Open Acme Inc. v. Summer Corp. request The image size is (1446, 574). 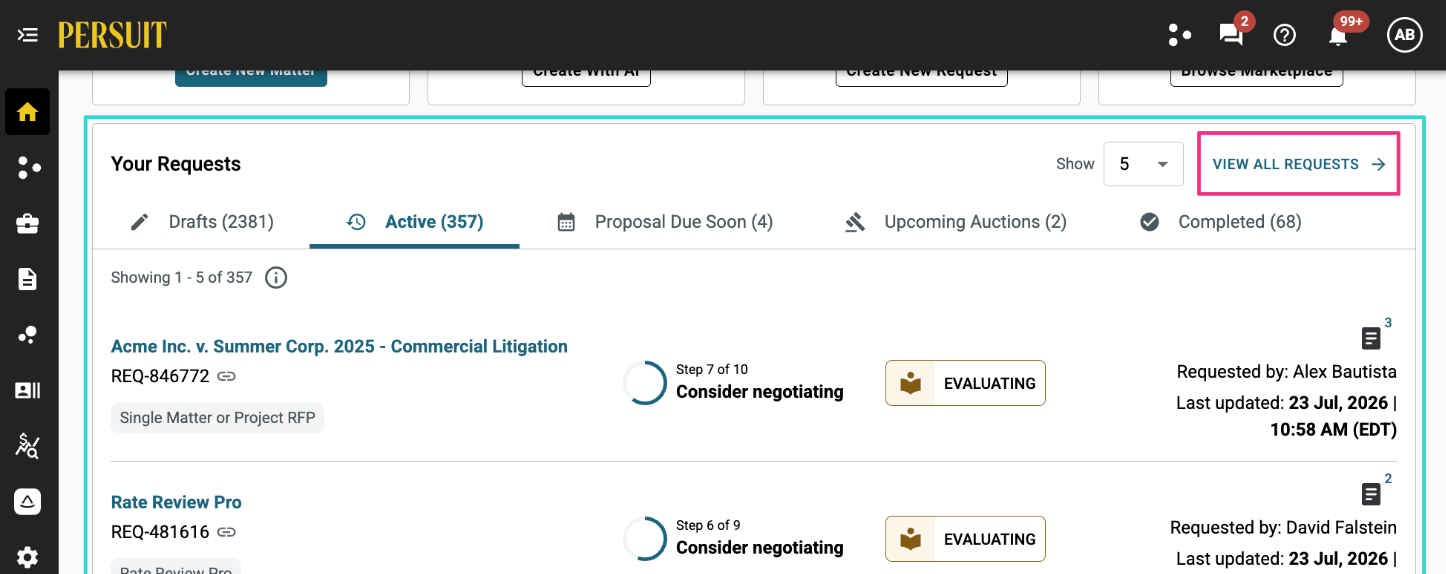(x=339, y=346)
